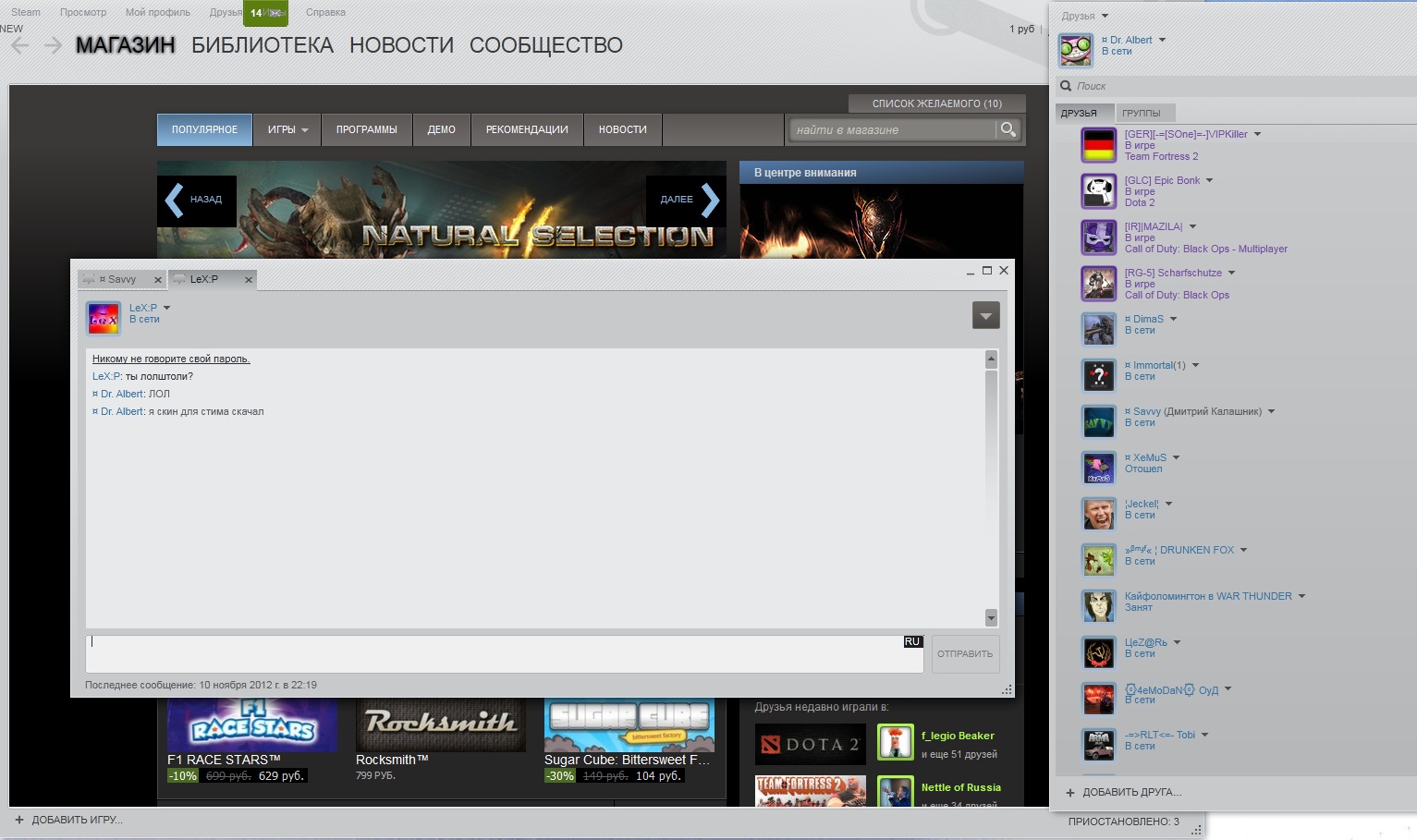Image resolution: width=1417 pixels, height=840 pixels.
Task: Open the DOTA 2 thumbnail
Action: [811, 744]
